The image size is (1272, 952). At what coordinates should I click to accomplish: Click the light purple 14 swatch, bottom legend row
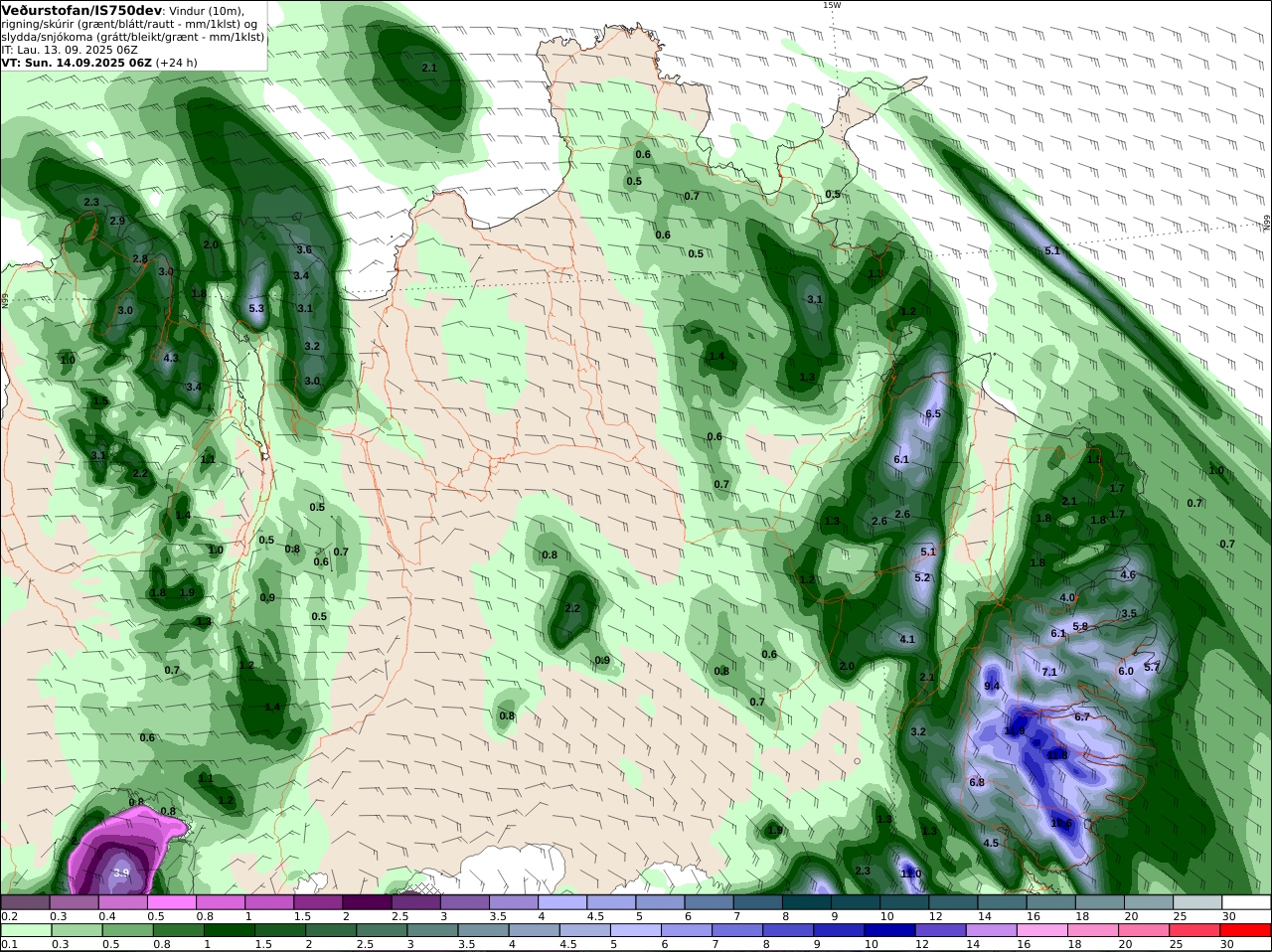[994, 930]
